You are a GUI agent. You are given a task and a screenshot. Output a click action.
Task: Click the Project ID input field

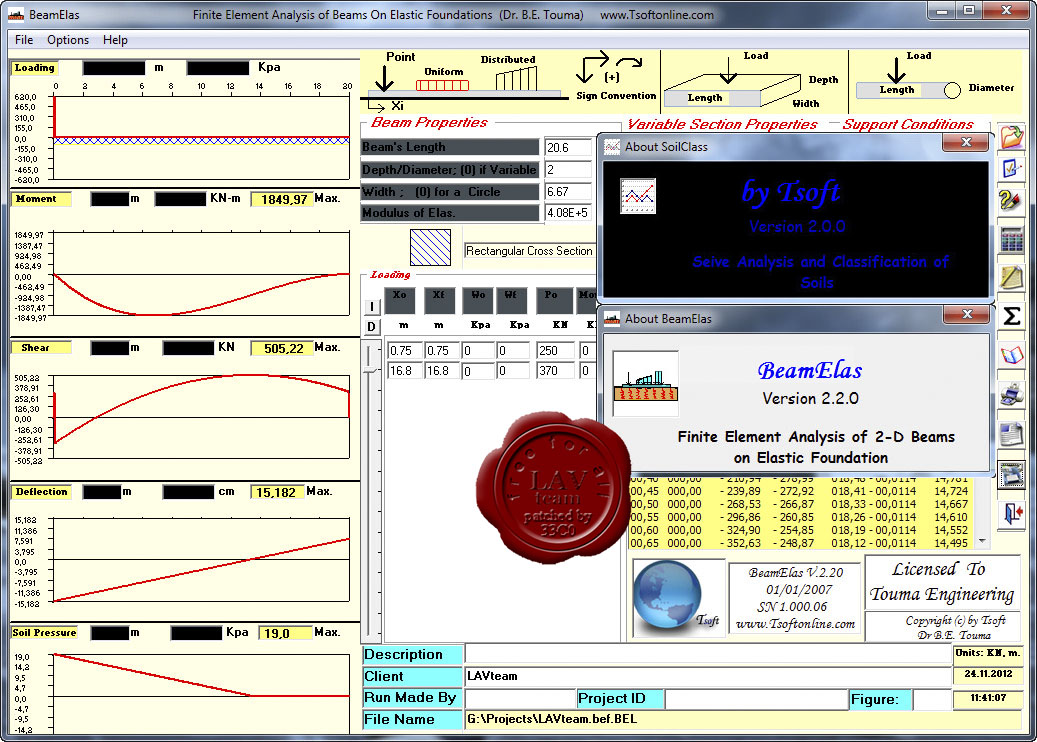(x=757, y=699)
